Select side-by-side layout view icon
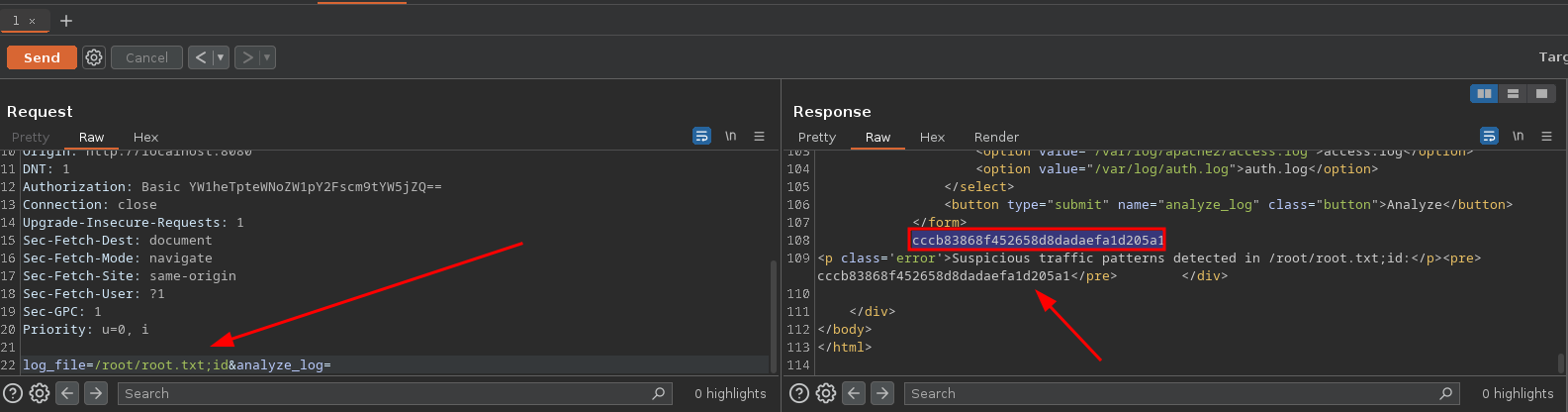 1484,93
